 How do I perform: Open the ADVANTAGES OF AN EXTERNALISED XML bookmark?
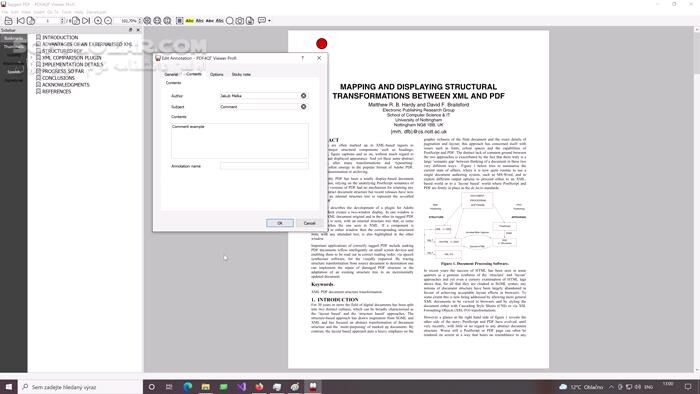(87, 44)
